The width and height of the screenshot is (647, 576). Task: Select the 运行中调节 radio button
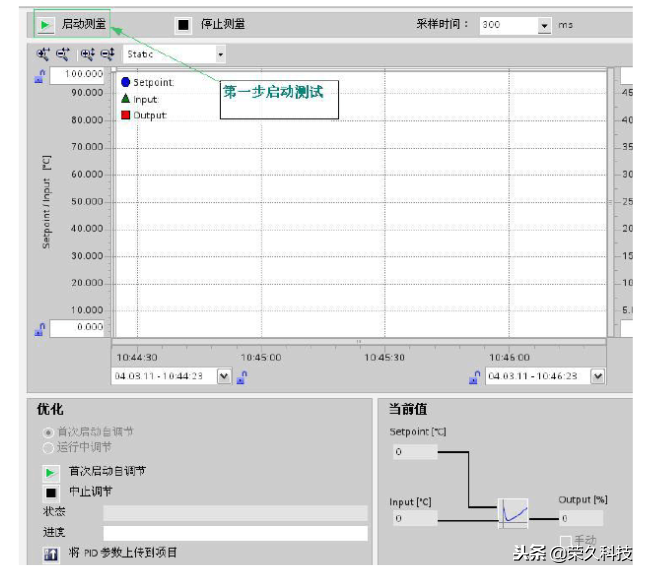tap(48, 447)
